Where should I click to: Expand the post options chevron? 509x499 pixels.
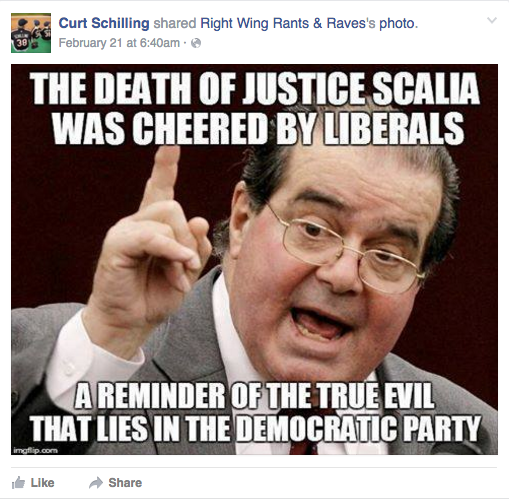pyautogui.click(x=492, y=20)
